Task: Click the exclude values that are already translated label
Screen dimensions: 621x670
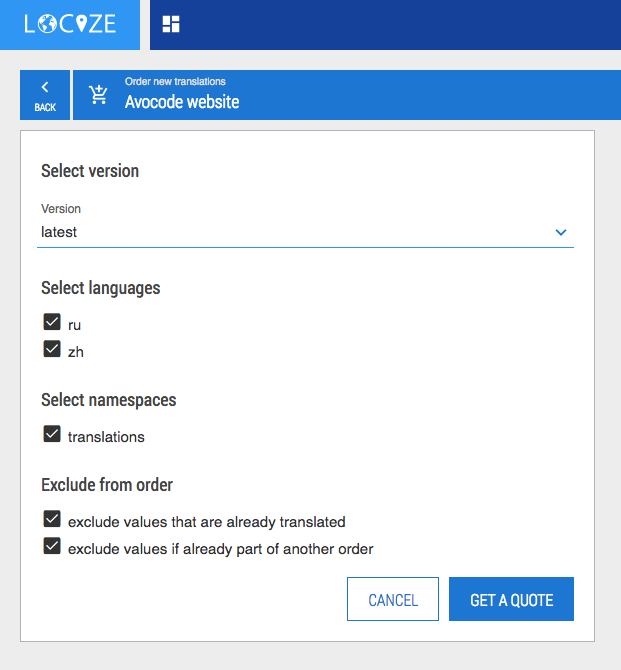Action: tap(207, 522)
